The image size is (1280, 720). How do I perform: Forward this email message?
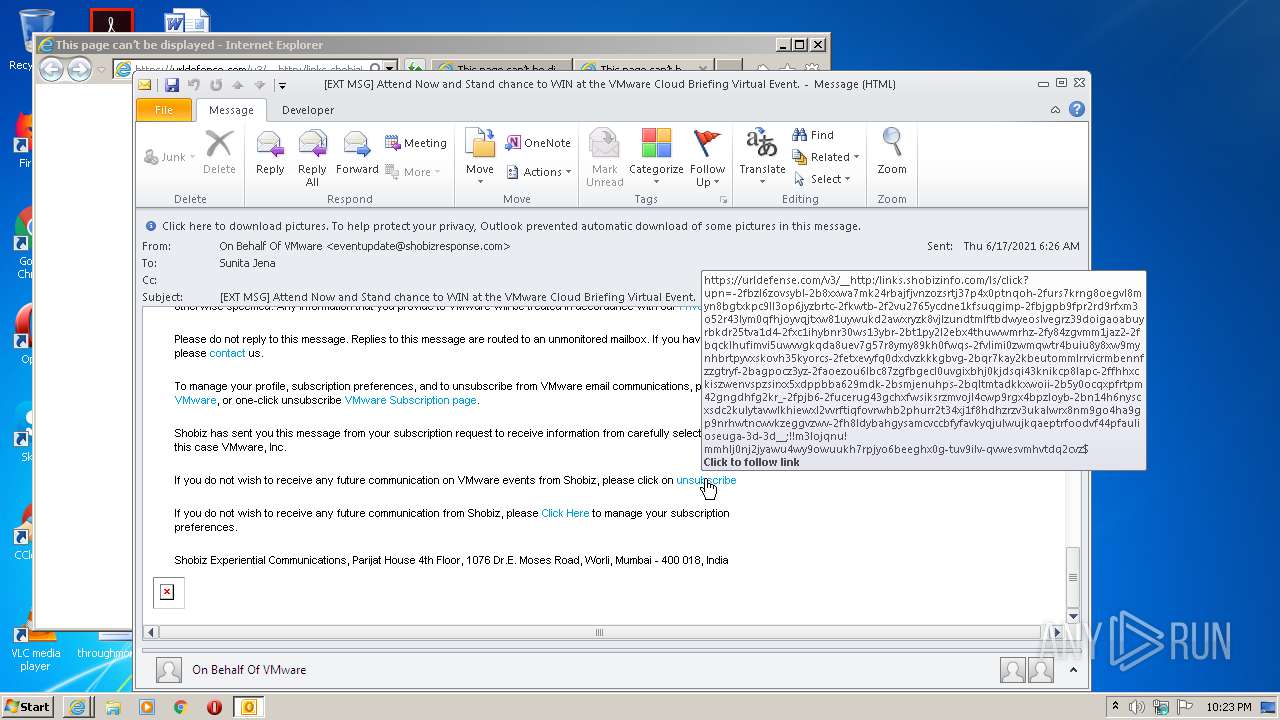[x=357, y=152]
